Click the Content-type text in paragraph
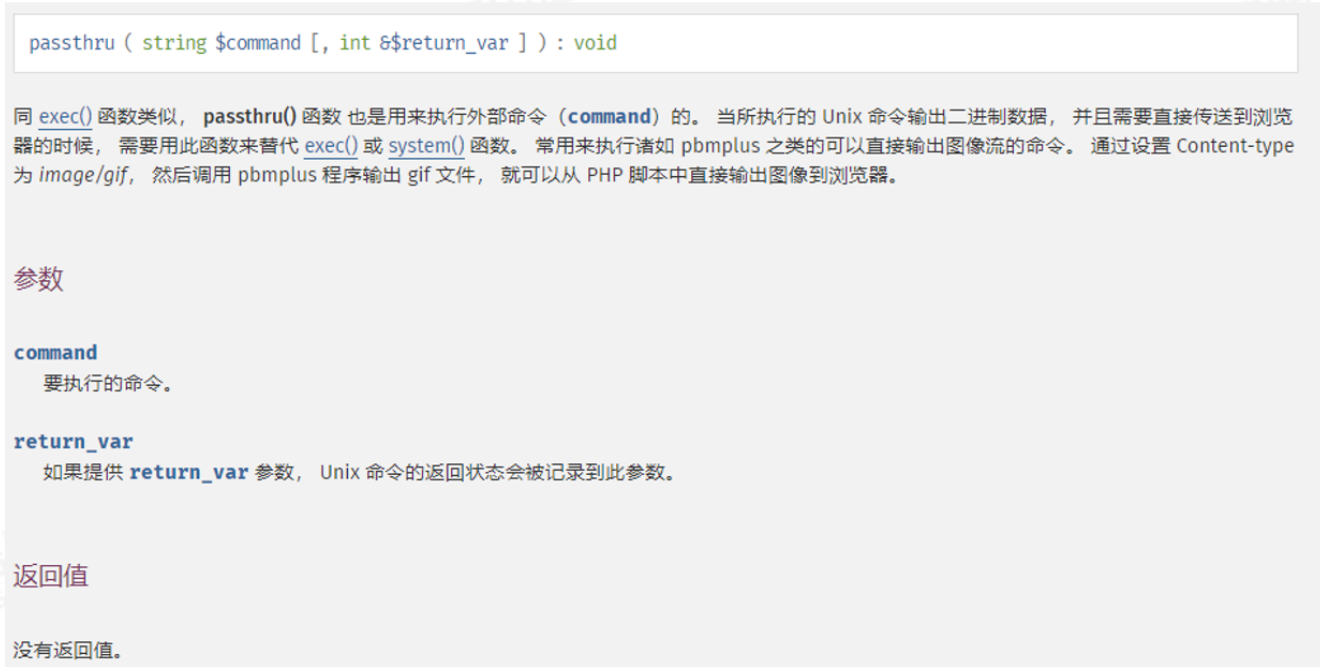The image size is (1320, 667). coord(1235,146)
